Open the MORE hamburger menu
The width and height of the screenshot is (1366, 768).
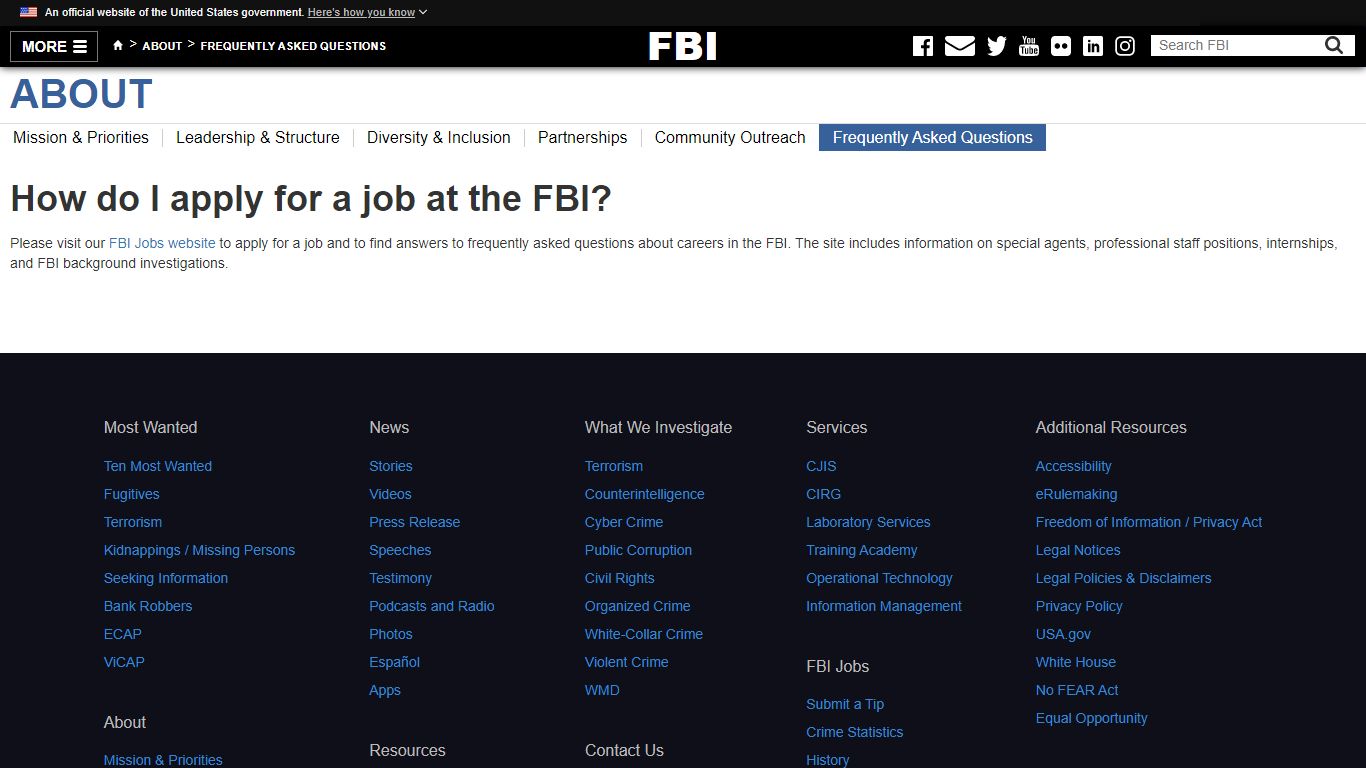[54, 46]
